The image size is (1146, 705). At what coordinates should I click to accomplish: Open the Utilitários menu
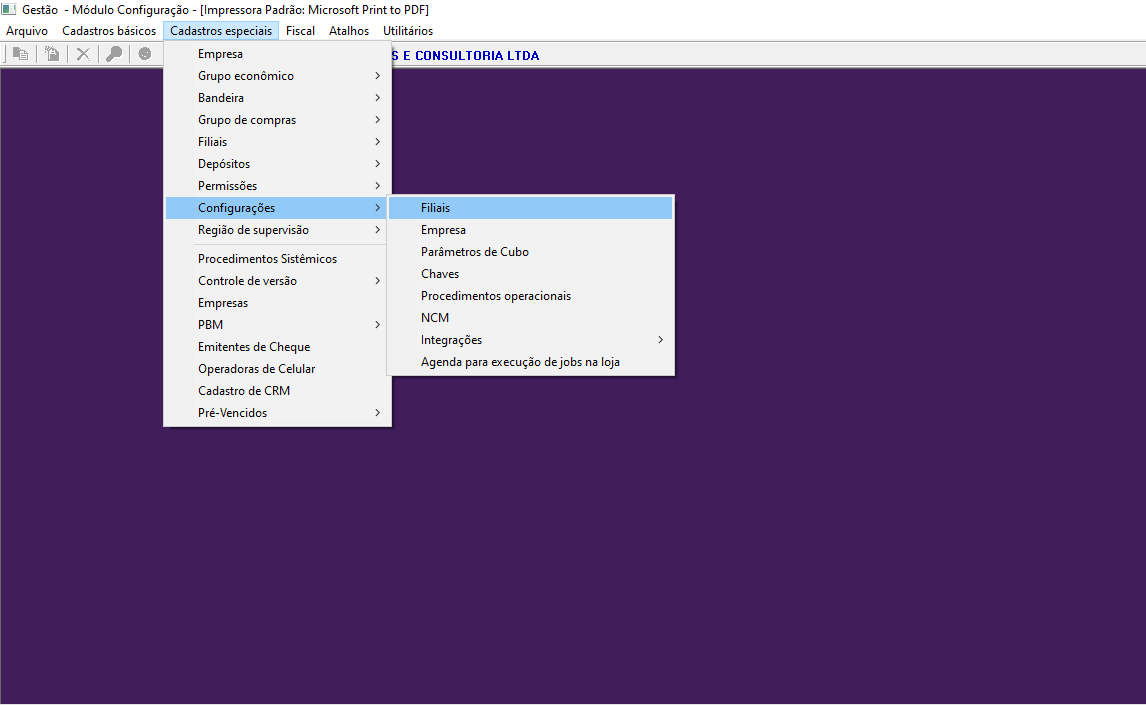[408, 31]
